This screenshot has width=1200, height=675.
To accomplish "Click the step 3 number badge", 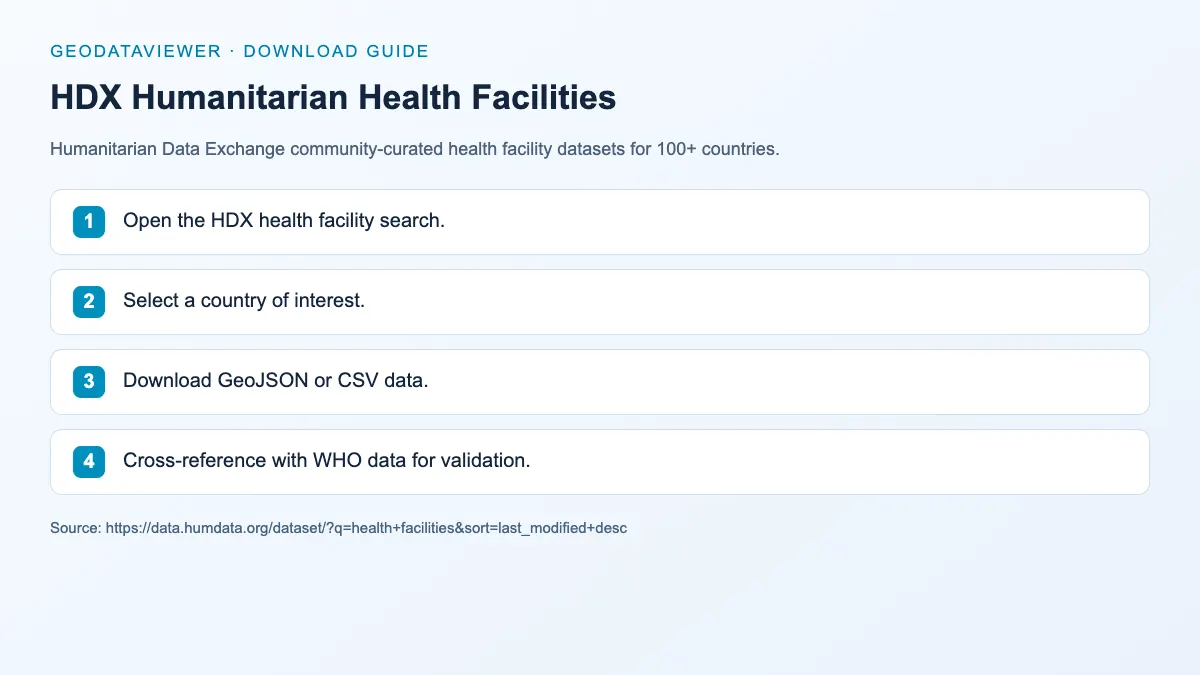I will point(89,381).
